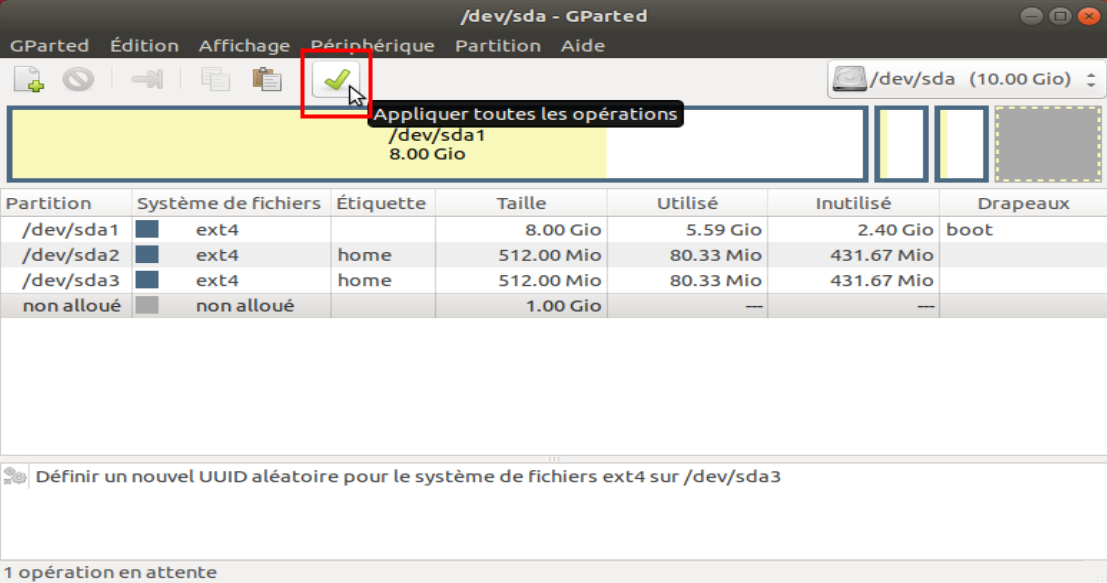1107x583 pixels.
Task: Select the gray unallocated block in disk map
Action: [x=1048, y=144]
